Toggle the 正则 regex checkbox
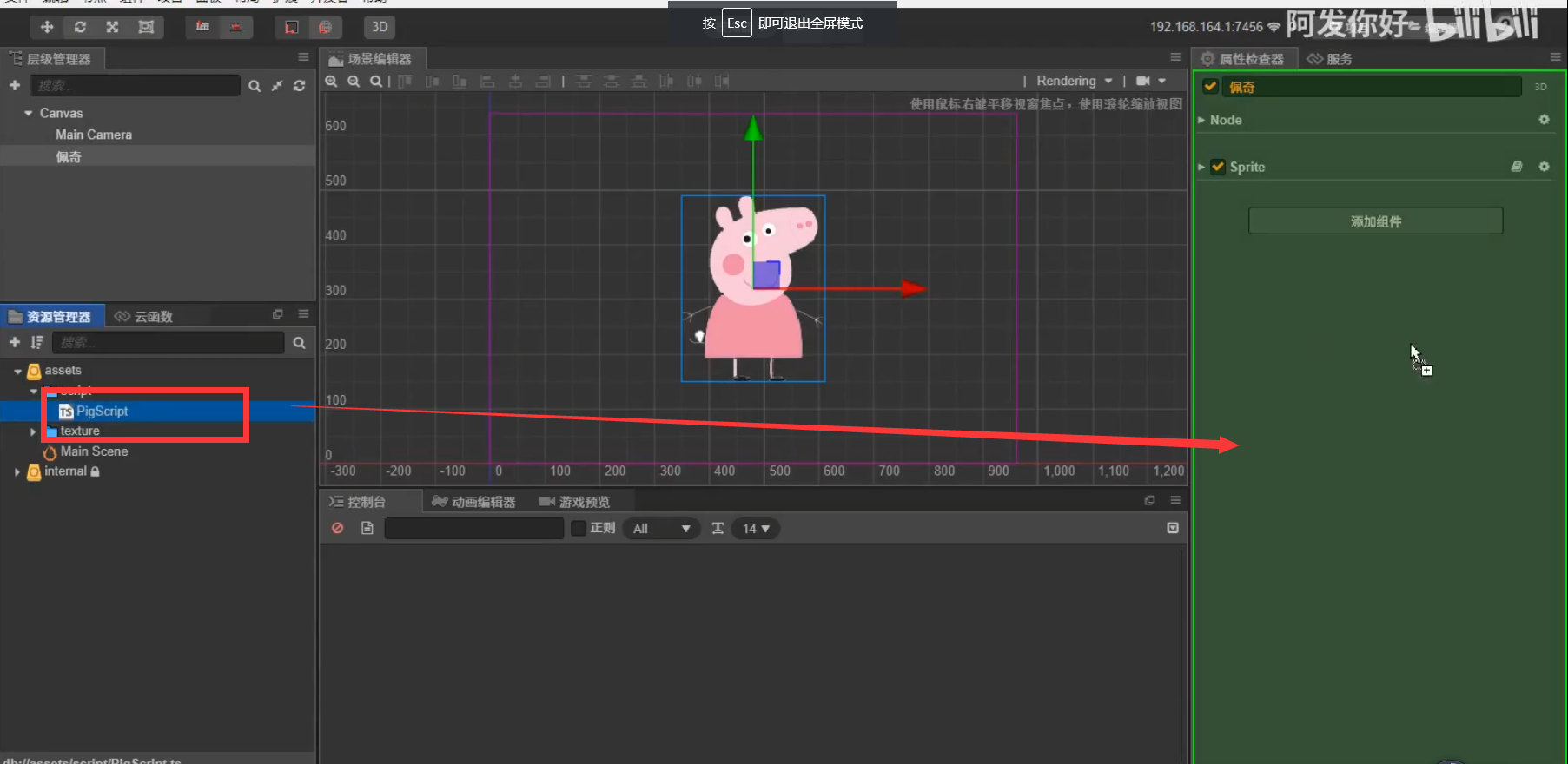 tap(579, 528)
